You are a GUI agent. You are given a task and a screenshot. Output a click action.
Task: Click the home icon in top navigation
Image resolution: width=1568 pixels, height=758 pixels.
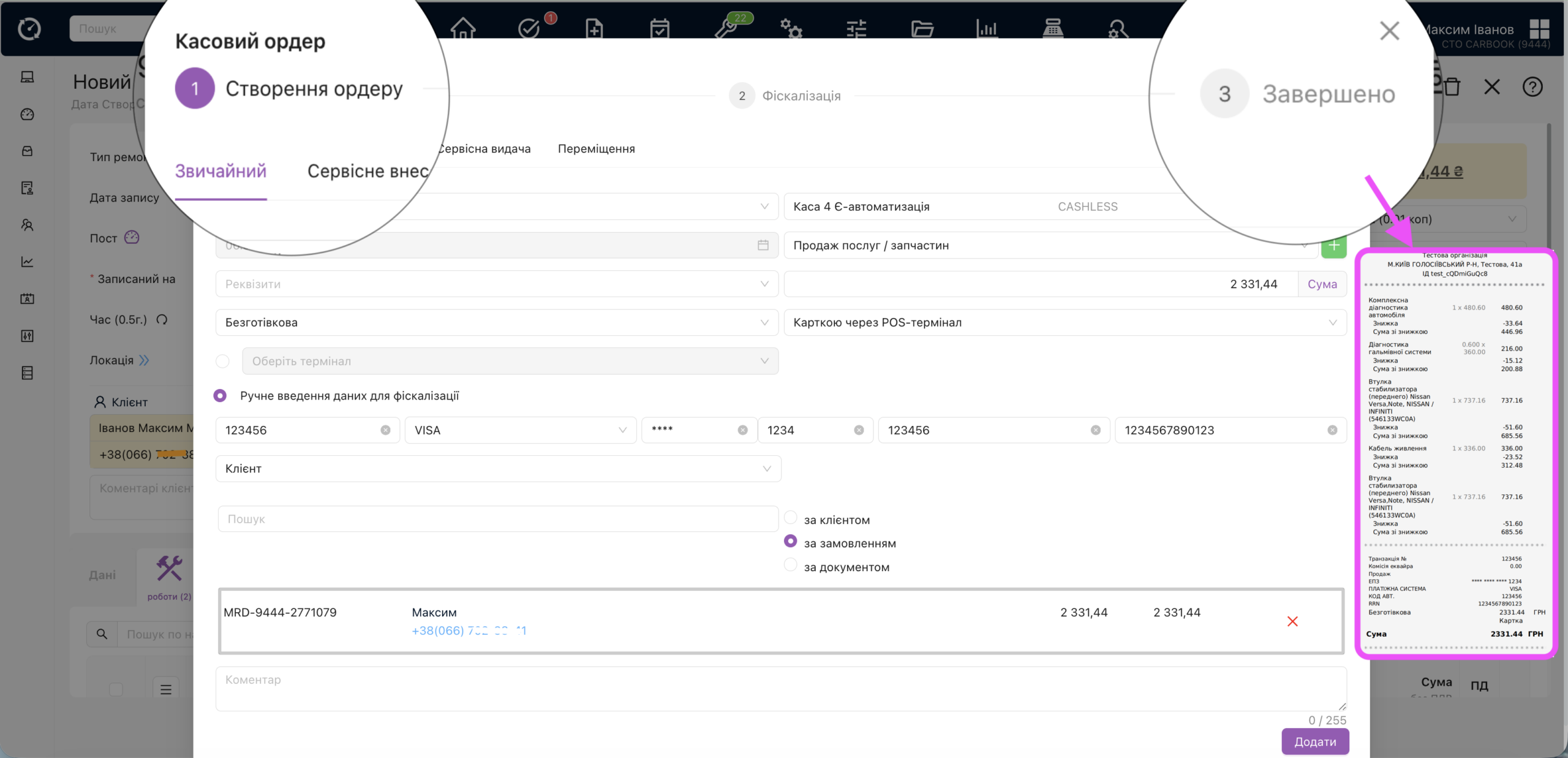462,28
